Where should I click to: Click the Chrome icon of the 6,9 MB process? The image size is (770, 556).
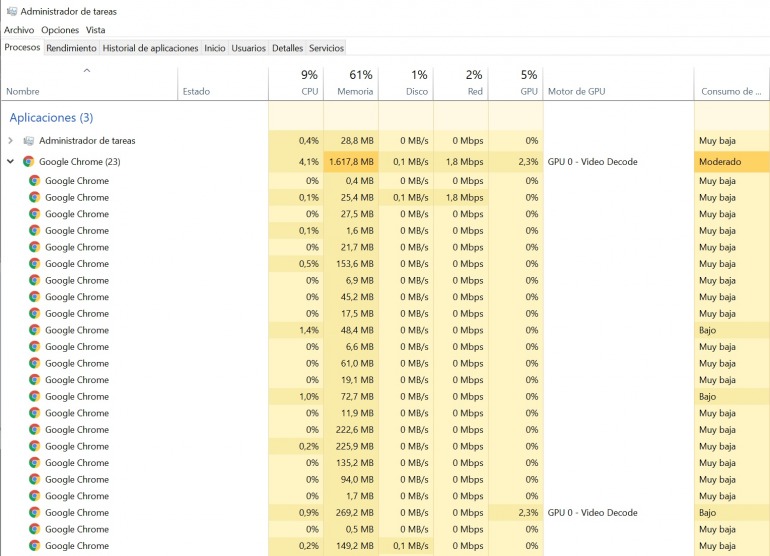click(x=34, y=280)
